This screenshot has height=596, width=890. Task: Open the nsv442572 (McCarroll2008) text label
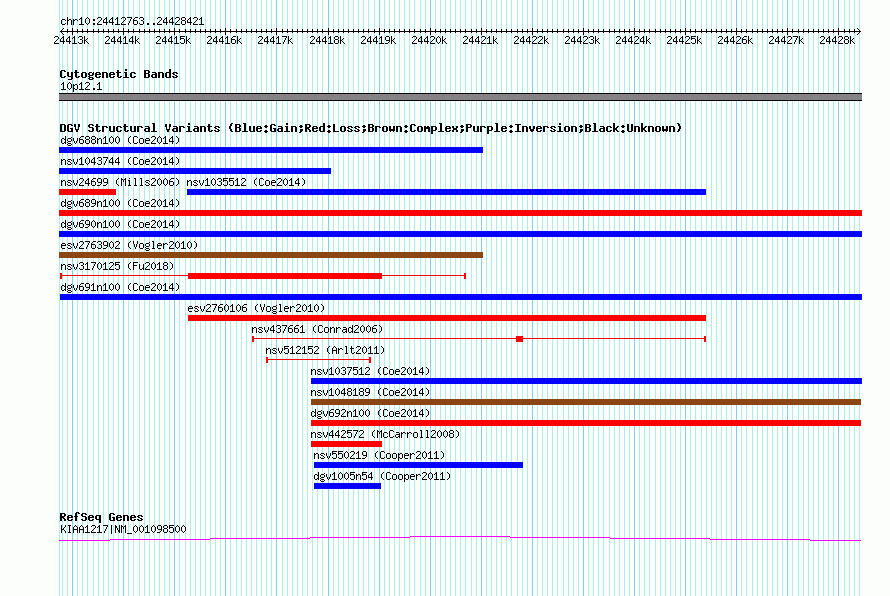[385, 434]
